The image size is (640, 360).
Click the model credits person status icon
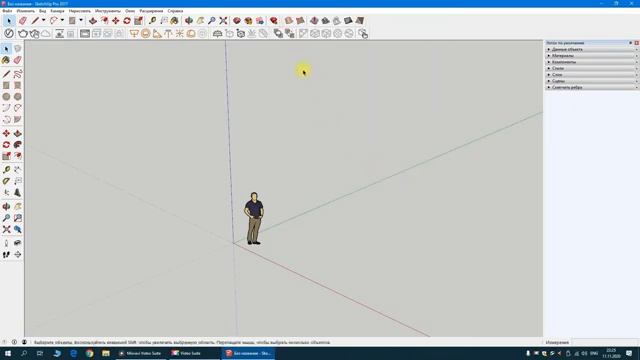(x=24, y=342)
